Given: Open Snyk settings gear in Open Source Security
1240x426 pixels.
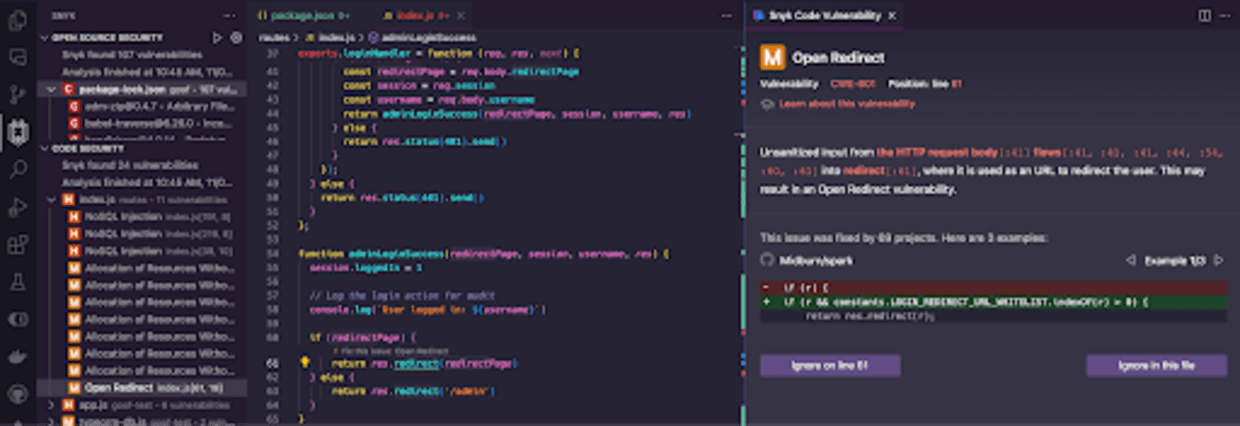Looking at the screenshot, I should (236, 37).
